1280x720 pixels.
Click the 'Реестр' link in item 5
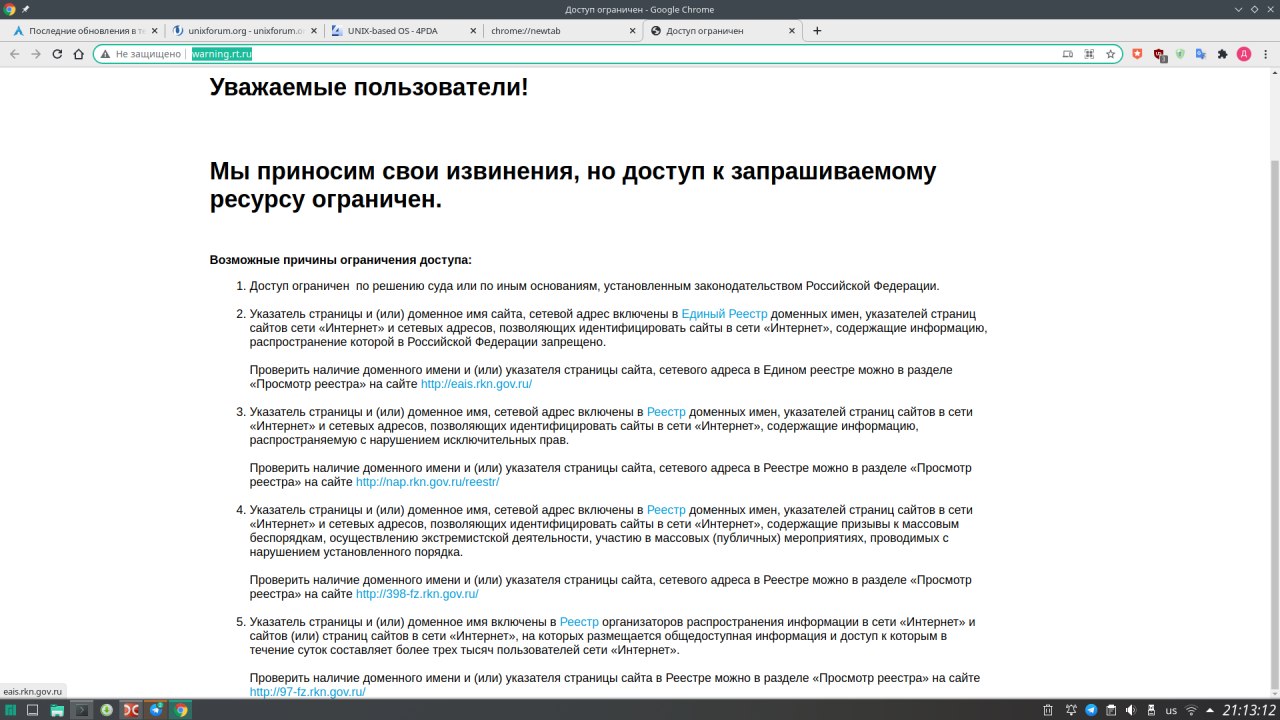point(579,622)
